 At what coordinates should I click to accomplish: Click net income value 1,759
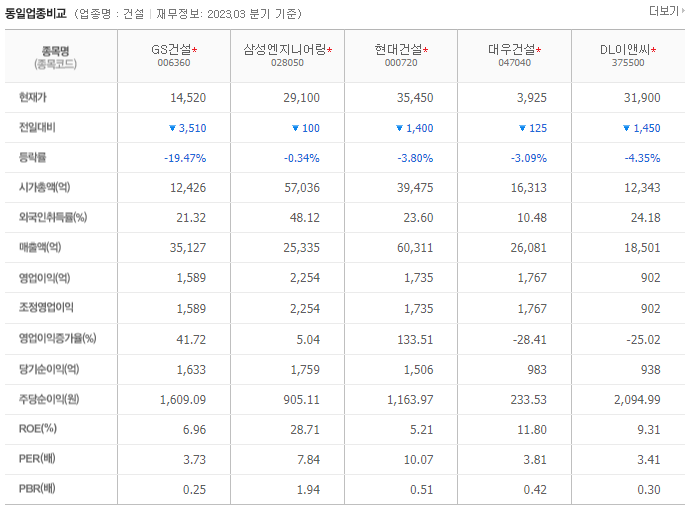(x=305, y=370)
